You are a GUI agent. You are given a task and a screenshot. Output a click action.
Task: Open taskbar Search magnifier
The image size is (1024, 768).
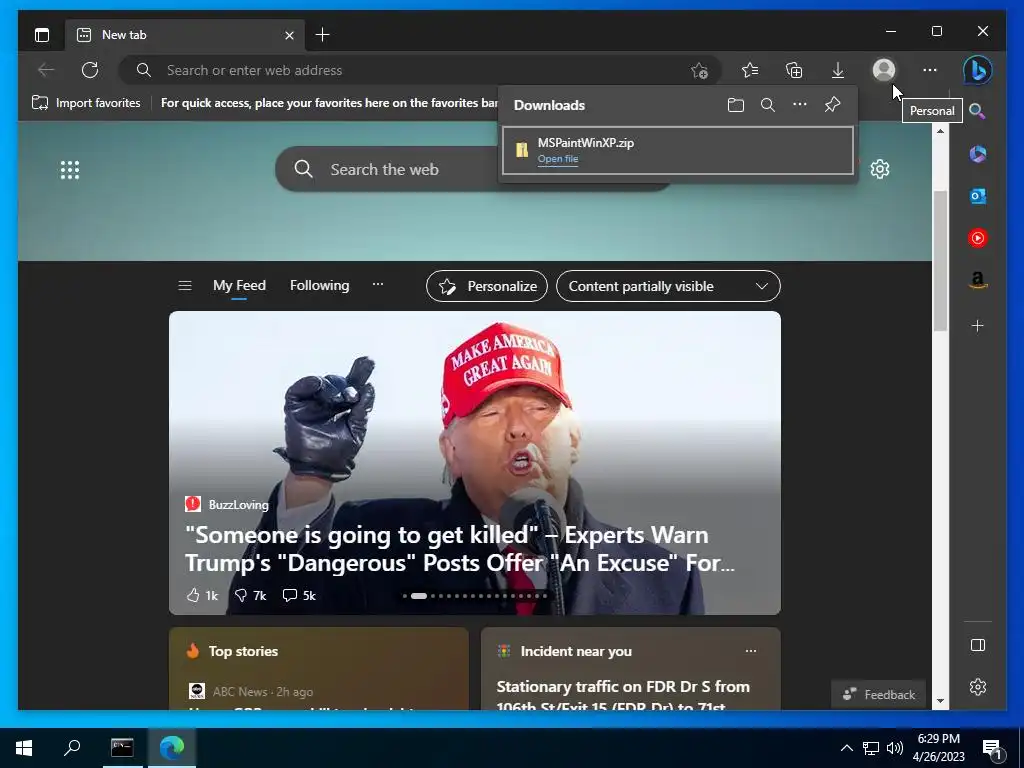tap(72, 748)
